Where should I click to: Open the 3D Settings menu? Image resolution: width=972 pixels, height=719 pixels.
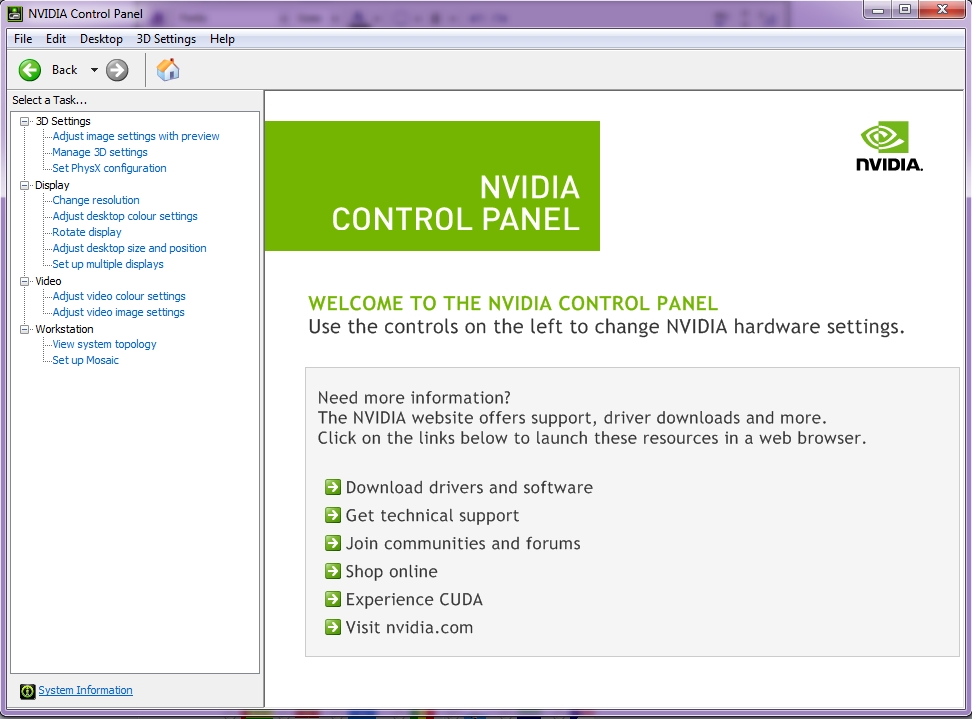click(166, 39)
